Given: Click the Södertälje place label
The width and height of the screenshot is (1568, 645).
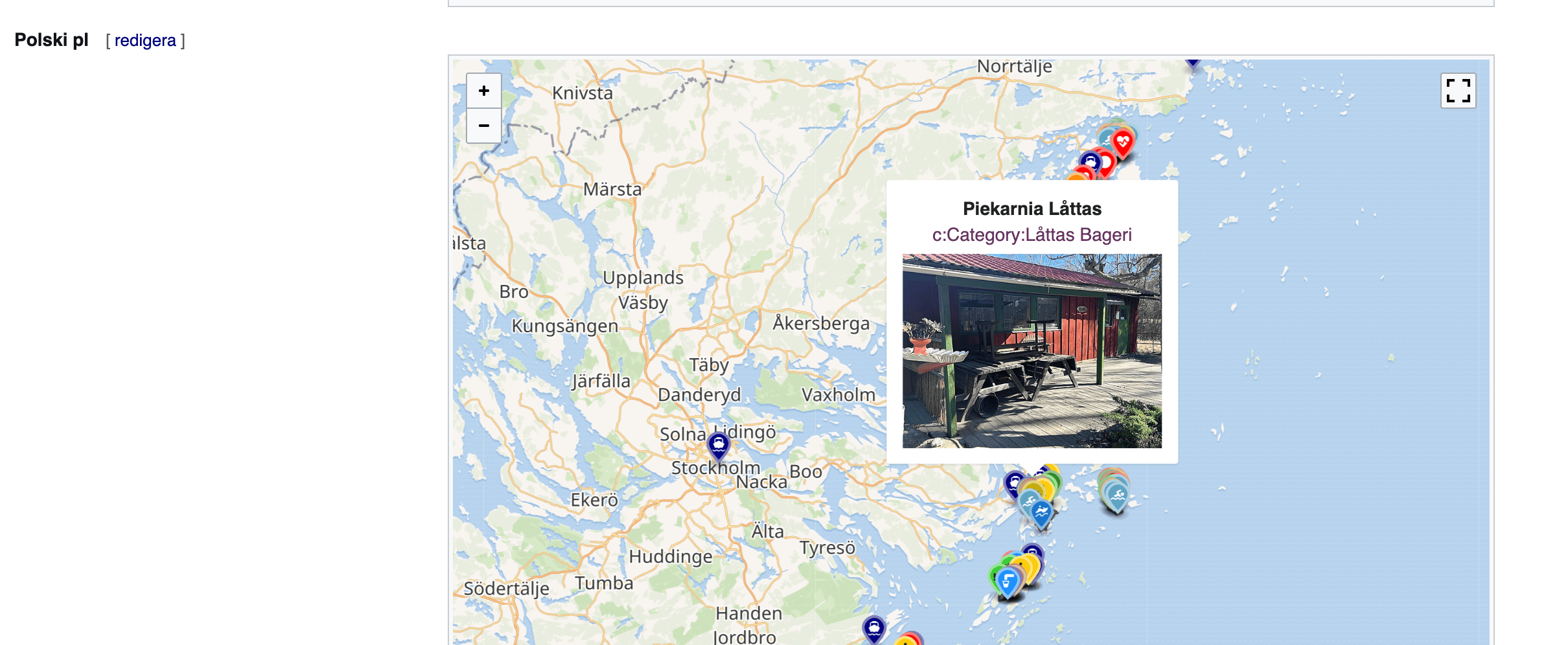Looking at the screenshot, I should (506, 589).
